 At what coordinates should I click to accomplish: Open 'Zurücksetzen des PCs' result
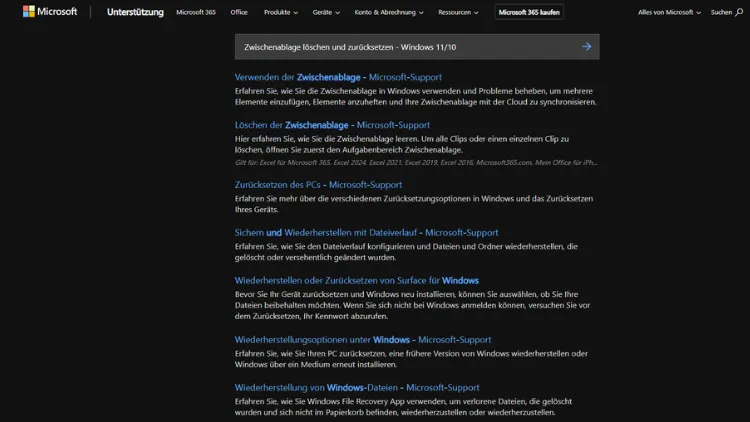coord(318,185)
